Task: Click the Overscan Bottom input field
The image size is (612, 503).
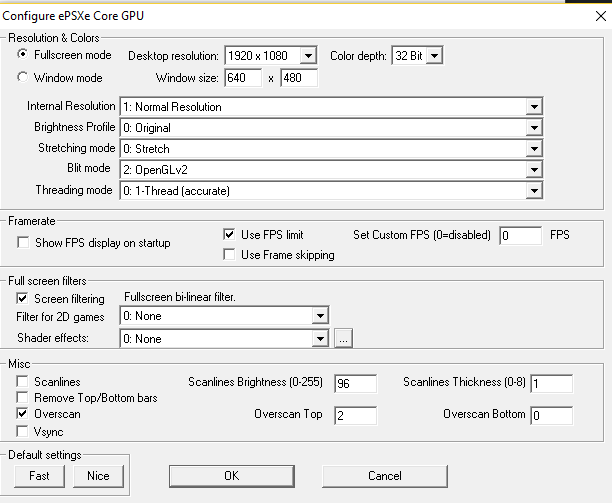Action: point(552,416)
